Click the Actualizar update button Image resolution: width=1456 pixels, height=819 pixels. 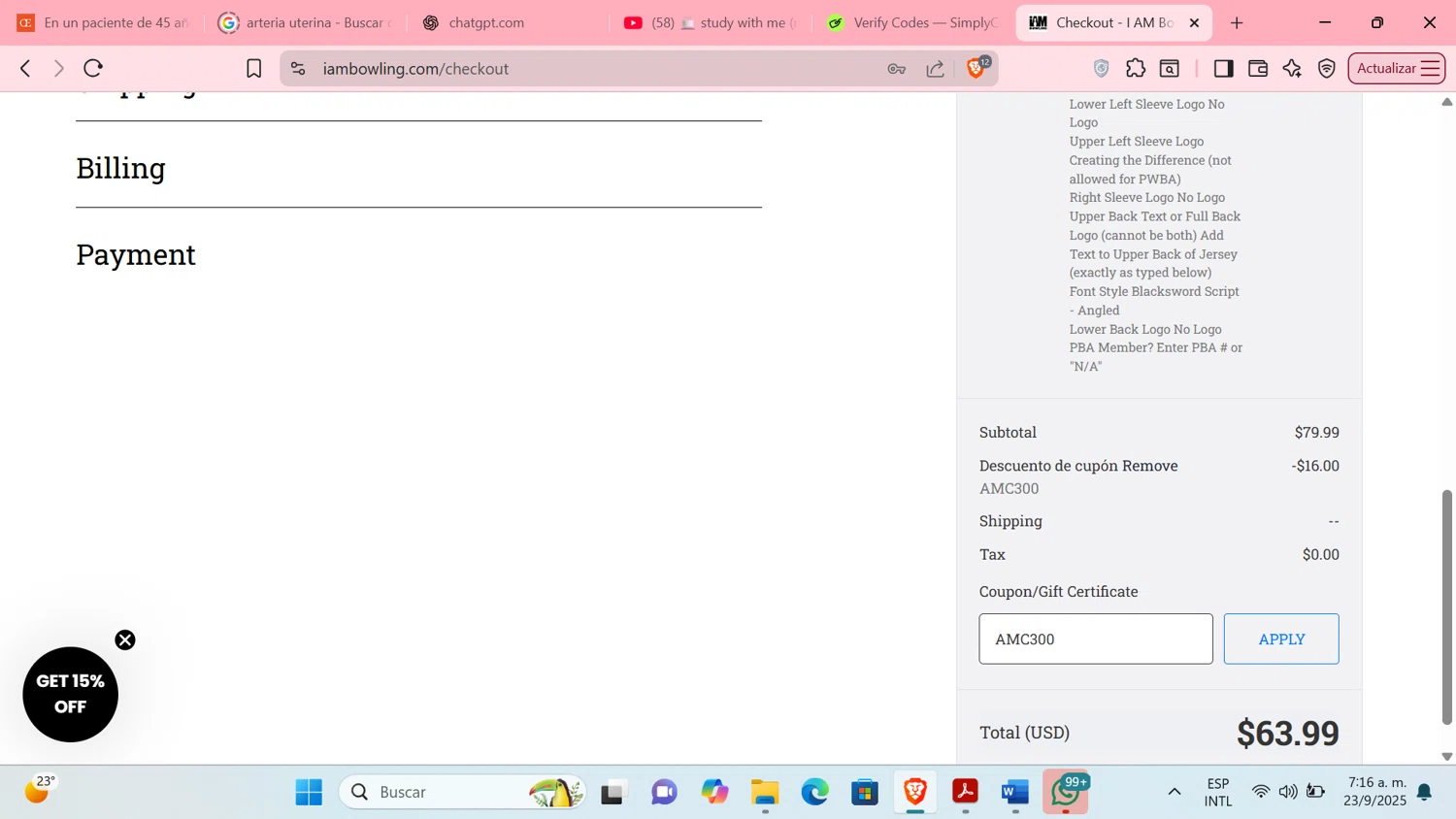(1396, 69)
